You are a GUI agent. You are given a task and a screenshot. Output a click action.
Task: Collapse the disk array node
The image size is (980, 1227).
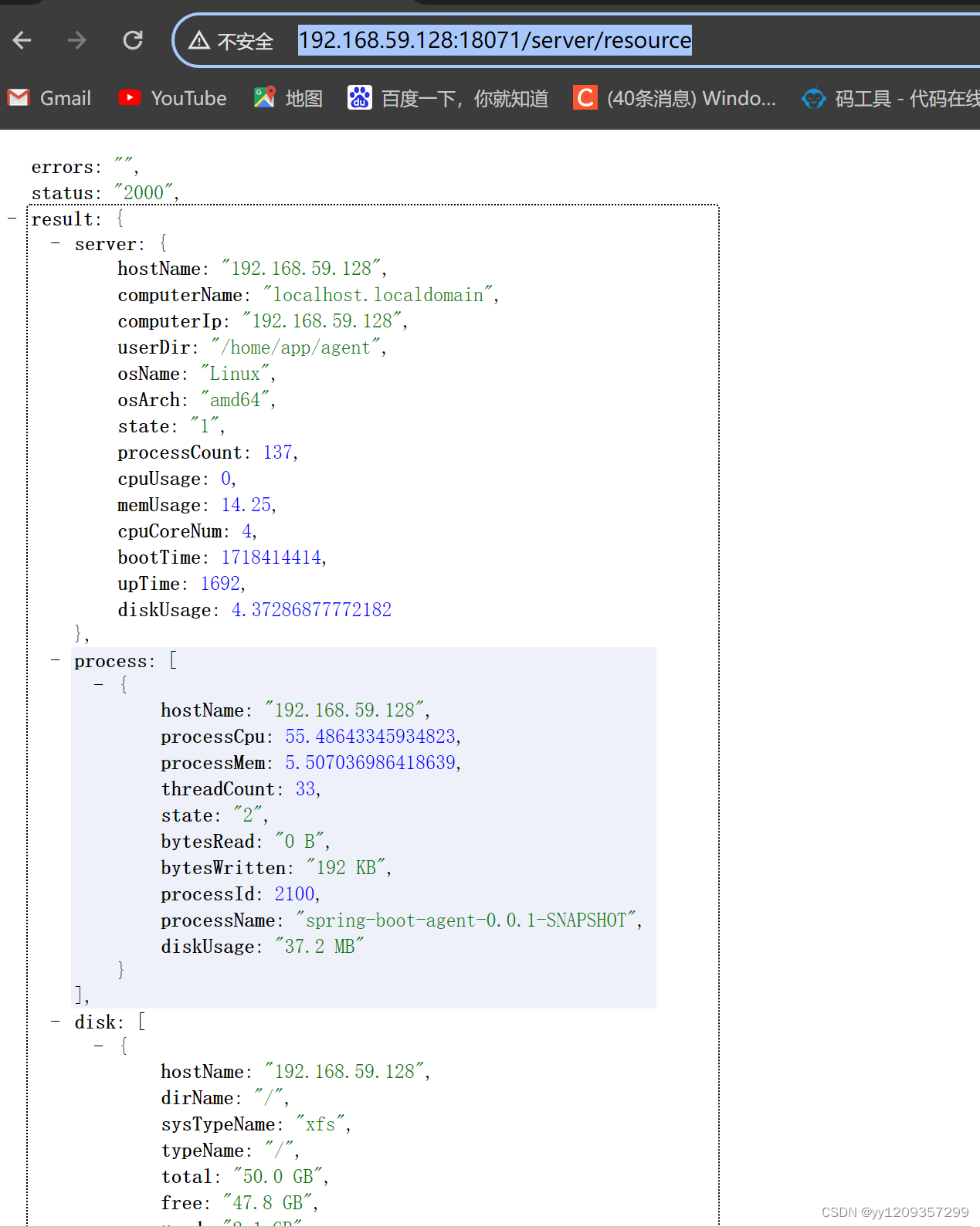pyautogui.click(x=55, y=1022)
